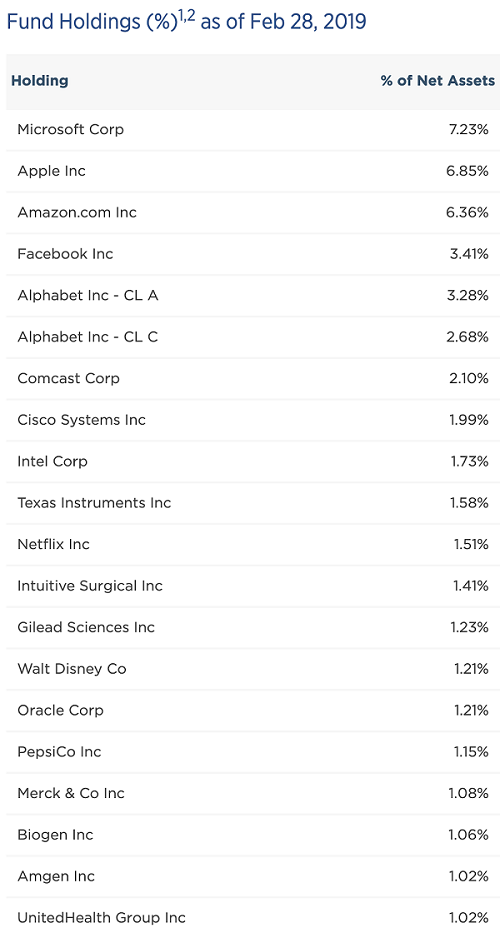Click the Walt Disney Co row
500x928 pixels.
point(253,668)
